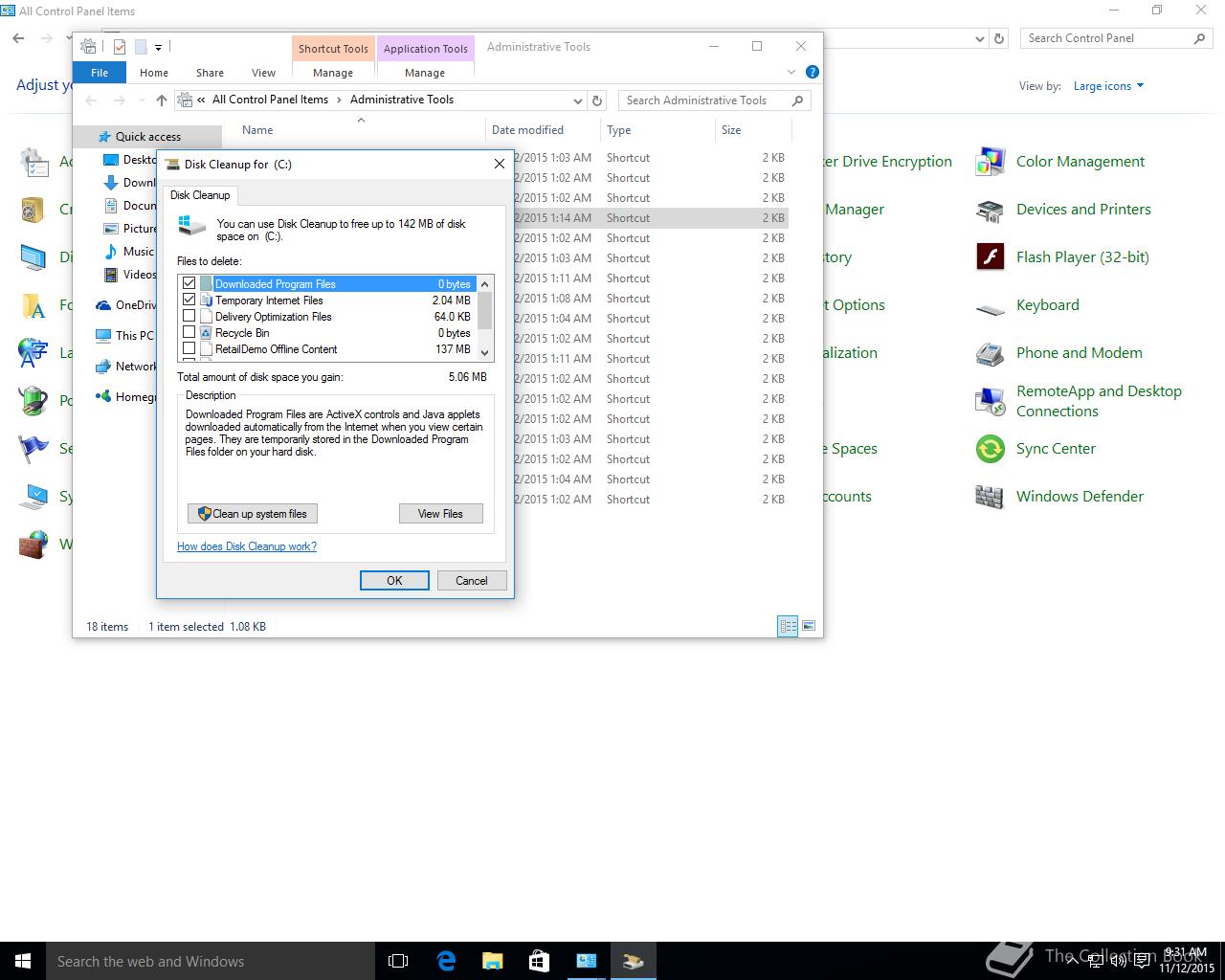Check the Recycle Bin checkbox
The height and width of the screenshot is (980, 1225).
189,332
